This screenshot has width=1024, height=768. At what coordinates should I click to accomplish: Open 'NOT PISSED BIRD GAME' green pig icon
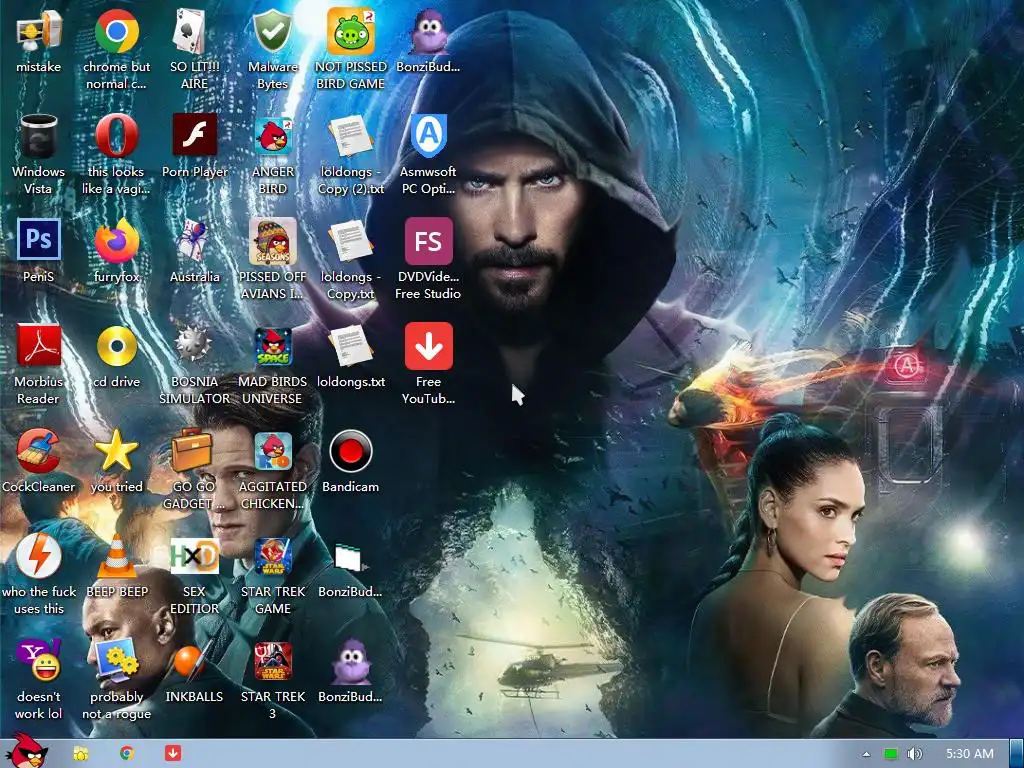pos(351,31)
